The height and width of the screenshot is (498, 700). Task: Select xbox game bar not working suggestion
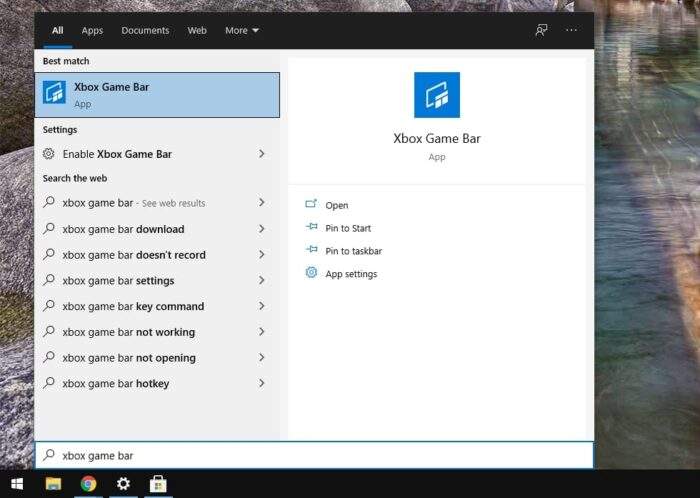157,332
